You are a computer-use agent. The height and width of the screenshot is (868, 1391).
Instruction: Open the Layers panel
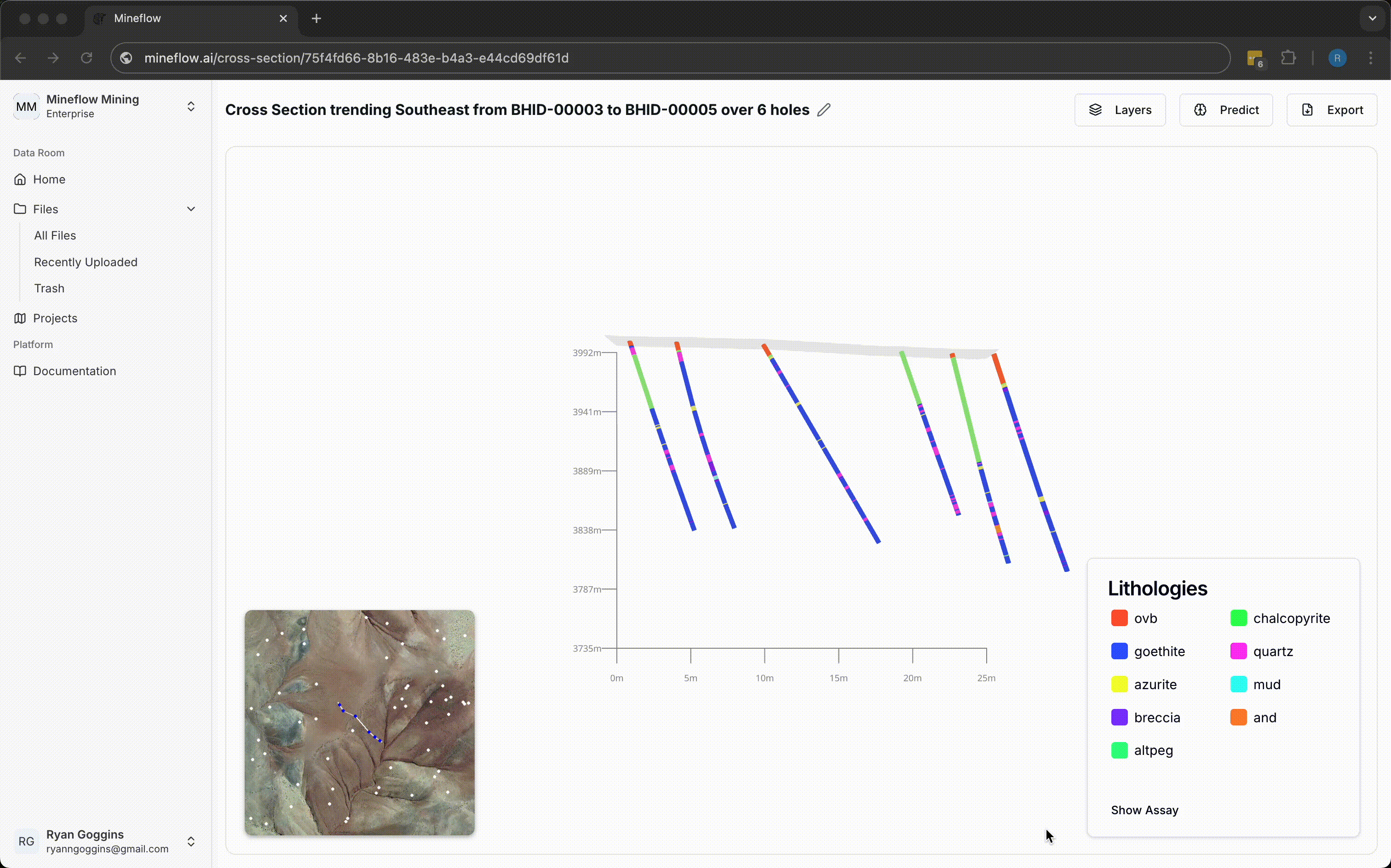click(x=1119, y=109)
